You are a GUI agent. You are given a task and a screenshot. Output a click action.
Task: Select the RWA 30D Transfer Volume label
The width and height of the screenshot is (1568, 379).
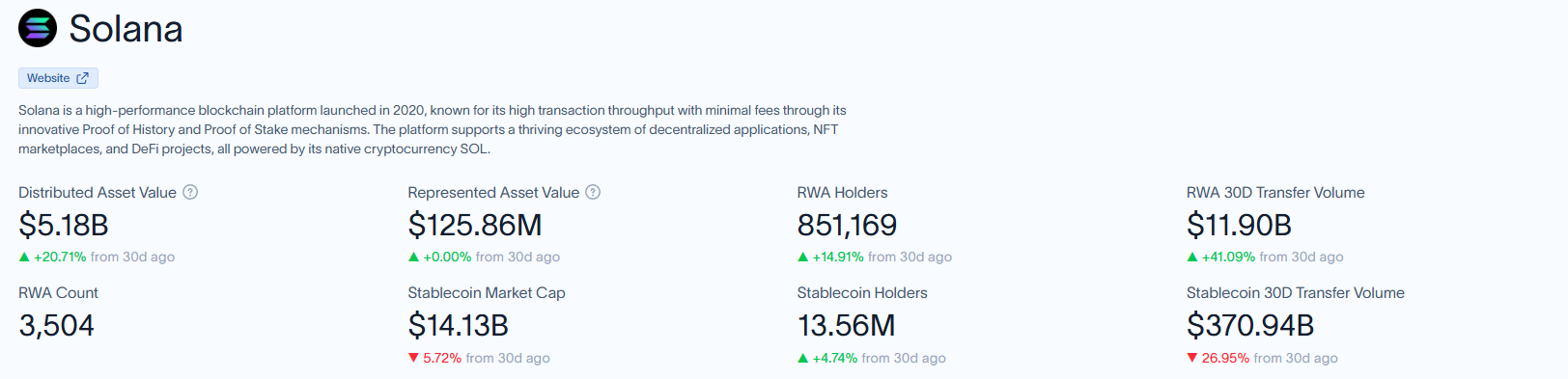[x=1275, y=193]
